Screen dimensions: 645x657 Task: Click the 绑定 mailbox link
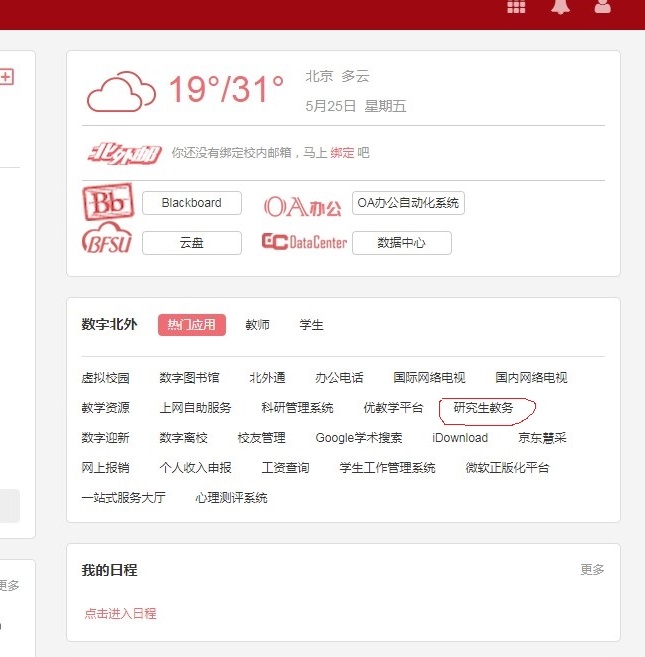[342, 153]
